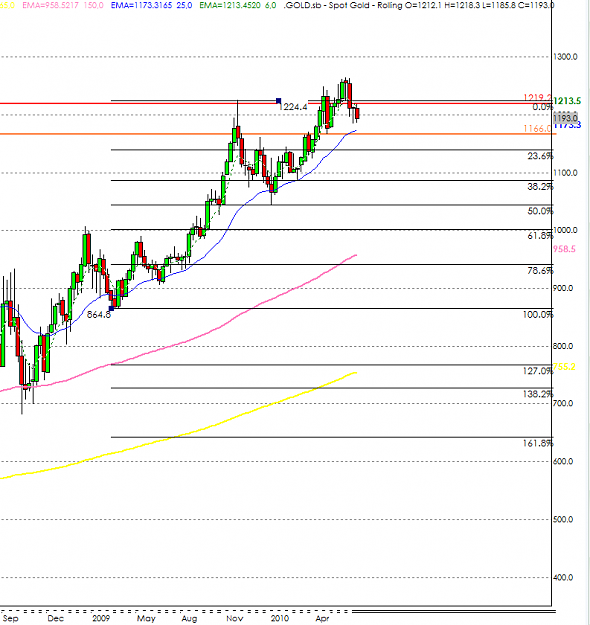The height and width of the screenshot is (625, 590).
Task: Click the 0.0% Fibonacci label
Action: coord(543,107)
